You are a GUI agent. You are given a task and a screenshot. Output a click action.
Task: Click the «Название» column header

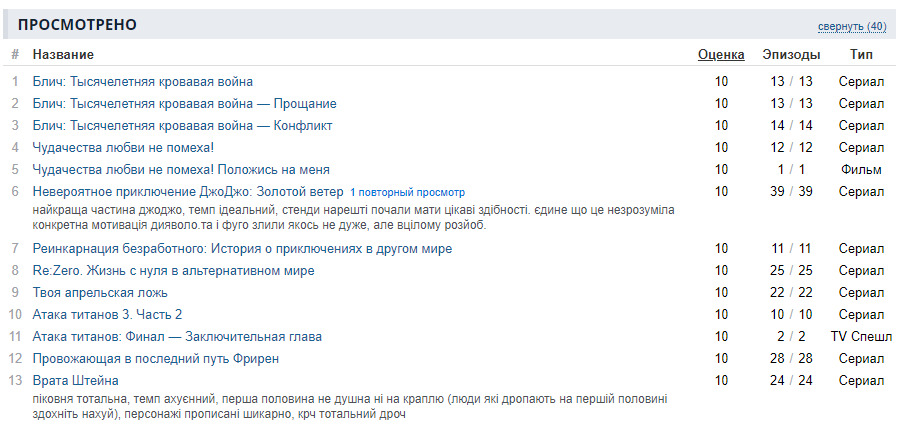click(63, 54)
